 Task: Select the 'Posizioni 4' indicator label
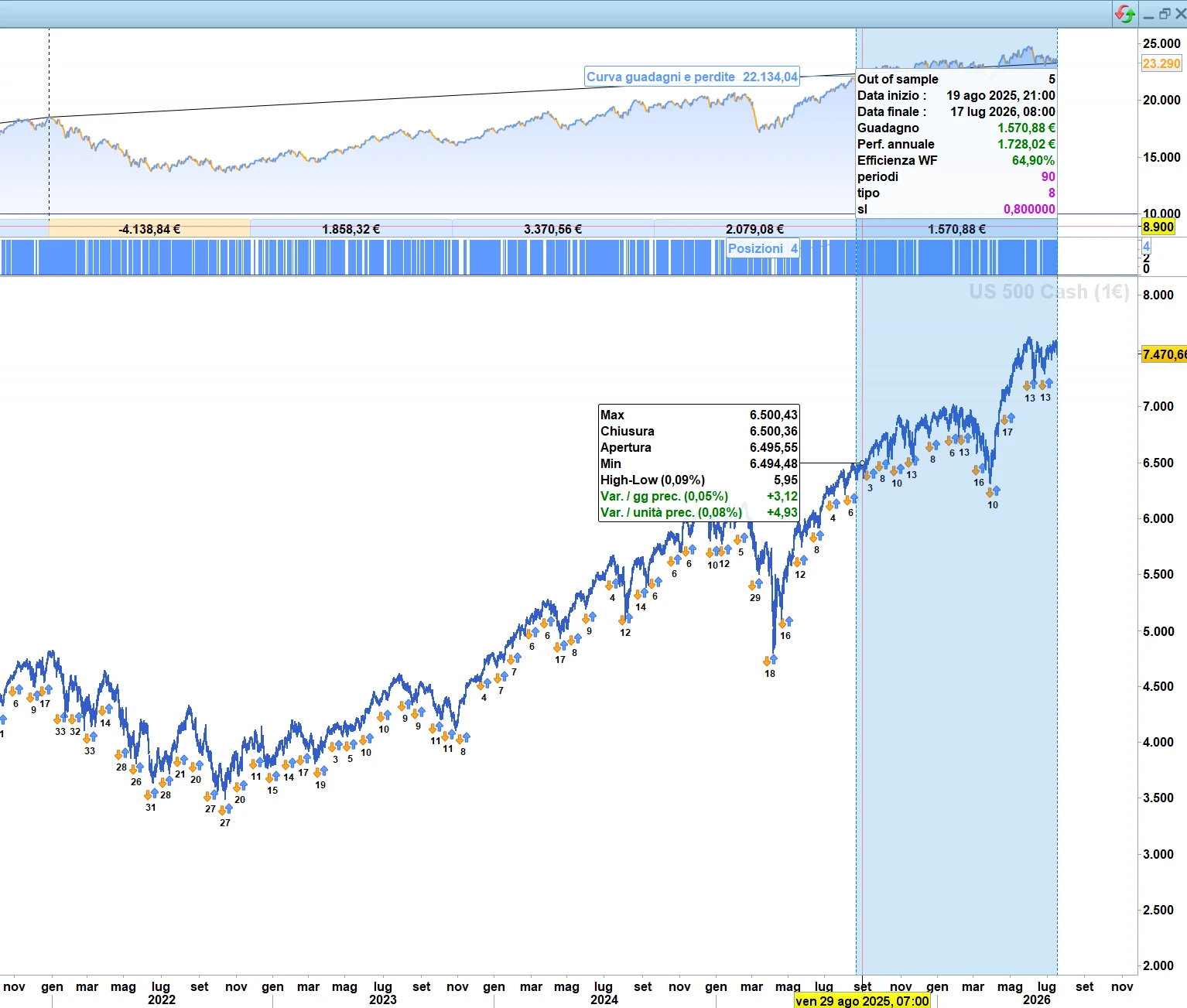763,248
